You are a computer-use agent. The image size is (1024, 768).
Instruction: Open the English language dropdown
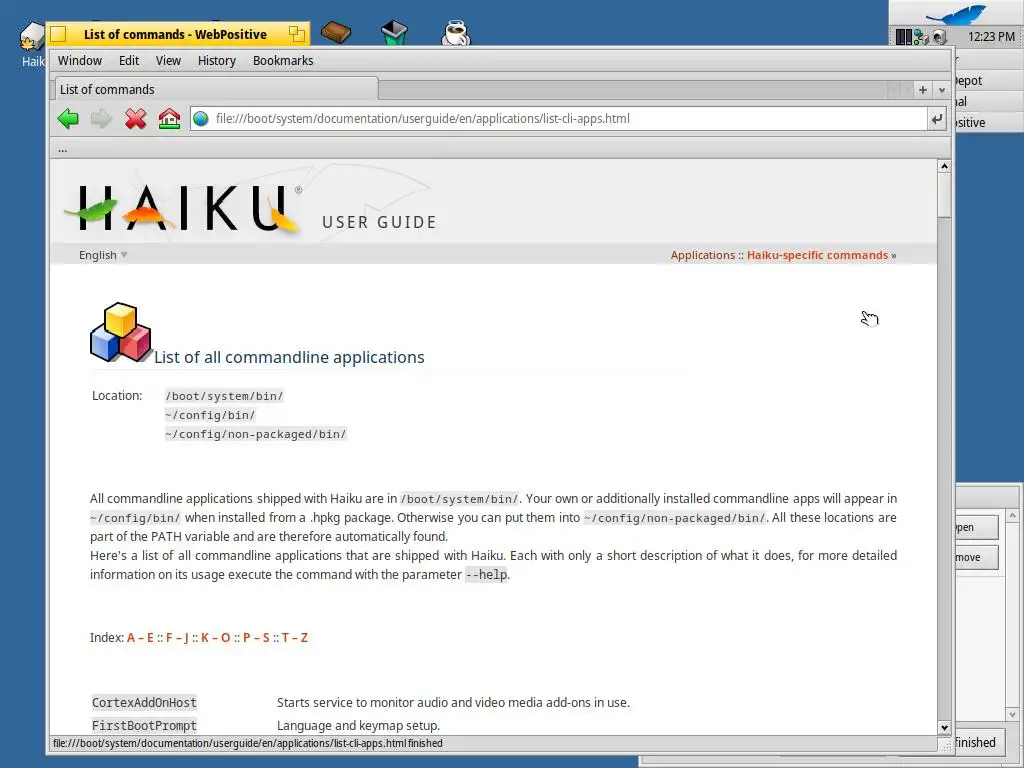(x=103, y=255)
